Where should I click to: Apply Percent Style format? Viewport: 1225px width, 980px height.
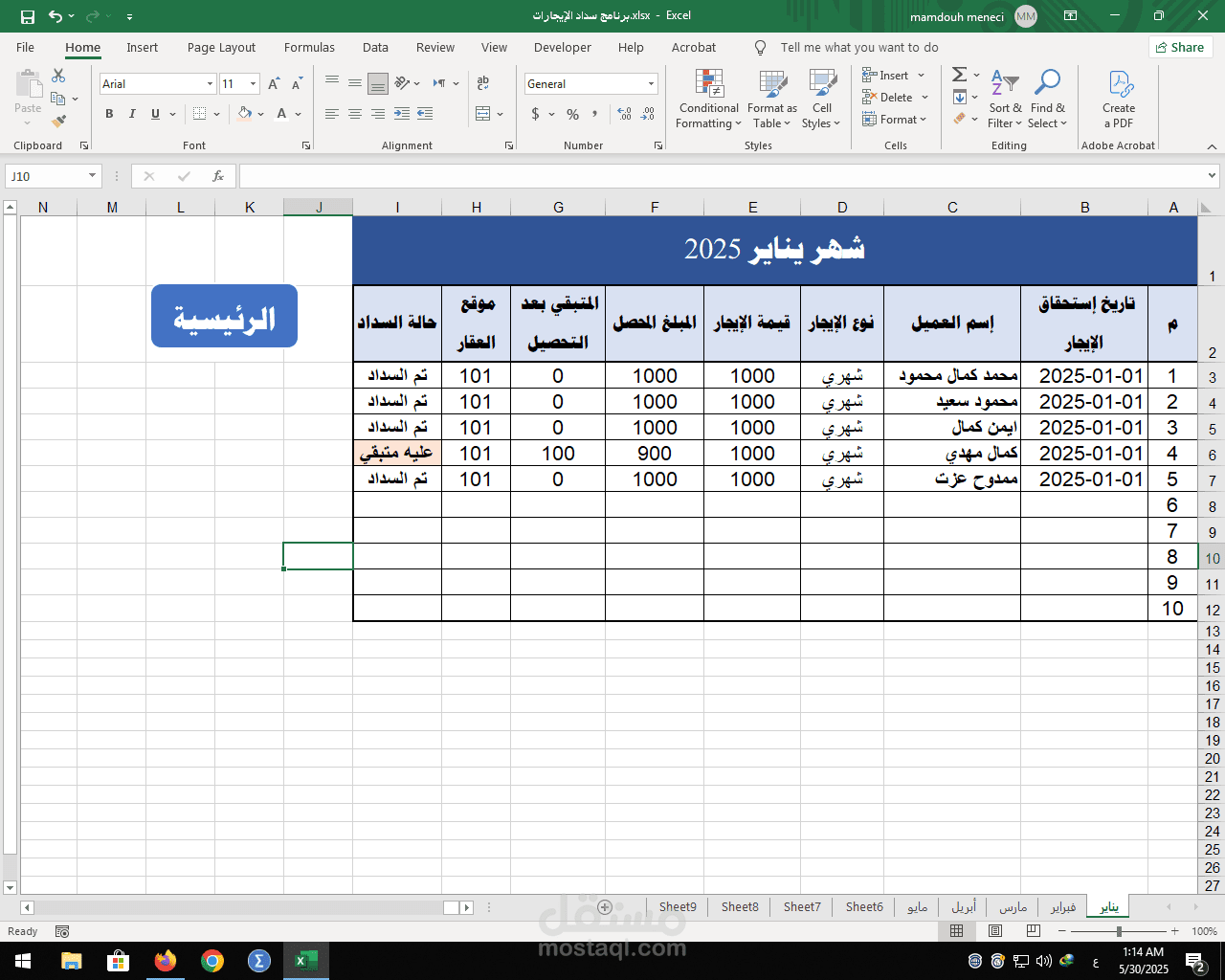(x=572, y=114)
